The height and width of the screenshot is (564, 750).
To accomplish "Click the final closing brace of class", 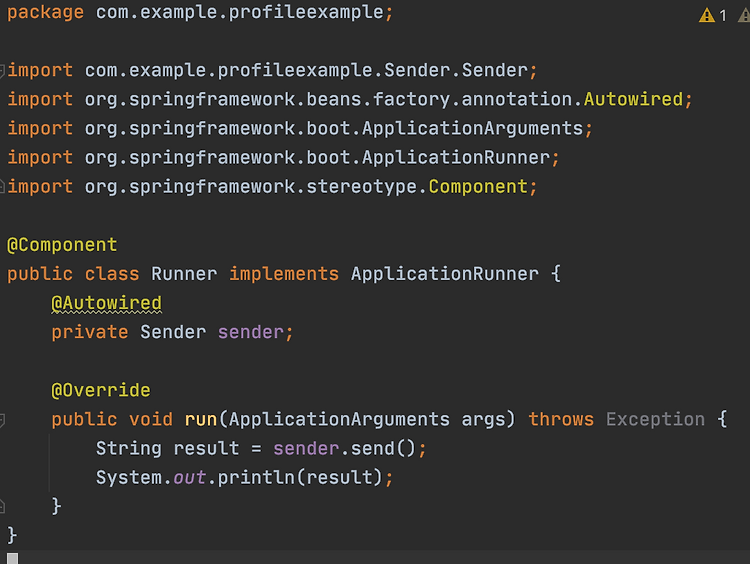I will click(12, 535).
